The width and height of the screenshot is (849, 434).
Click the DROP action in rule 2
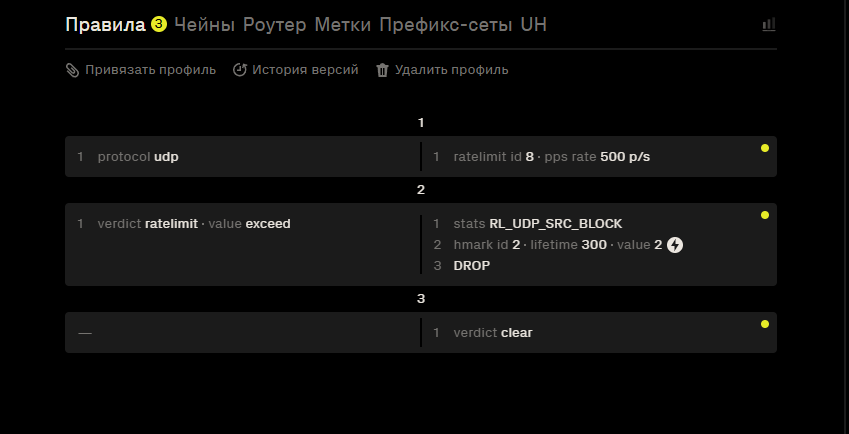click(472, 266)
